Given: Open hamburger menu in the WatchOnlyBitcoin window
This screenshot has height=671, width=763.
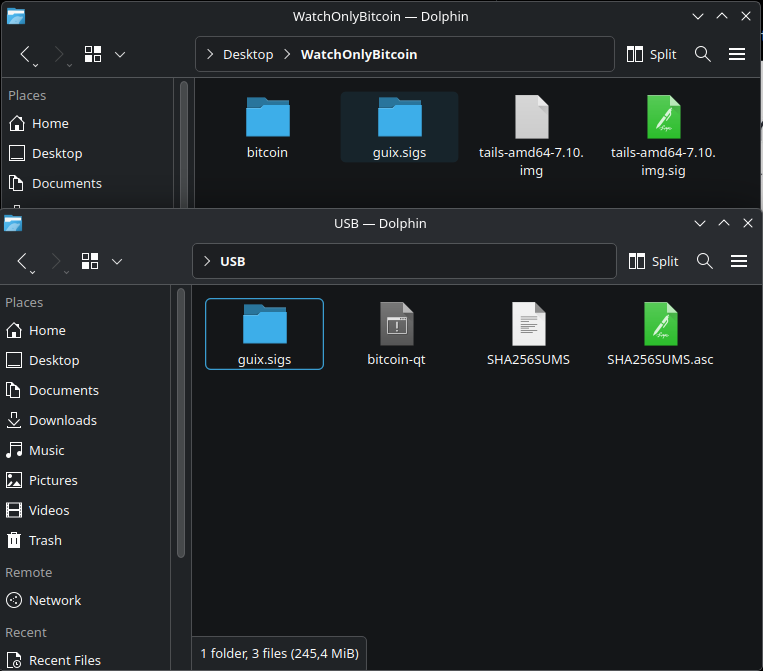Looking at the screenshot, I should pyautogui.click(x=737, y=54).
